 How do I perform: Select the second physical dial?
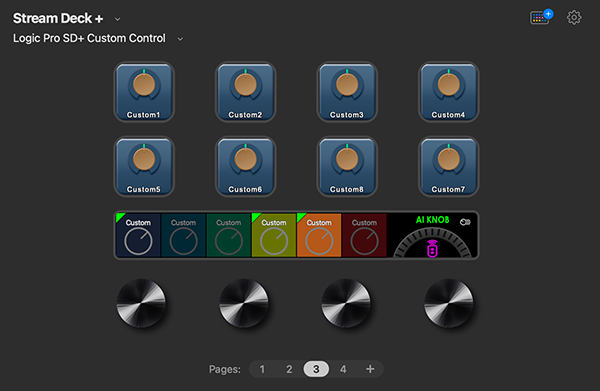pos(244,303)
